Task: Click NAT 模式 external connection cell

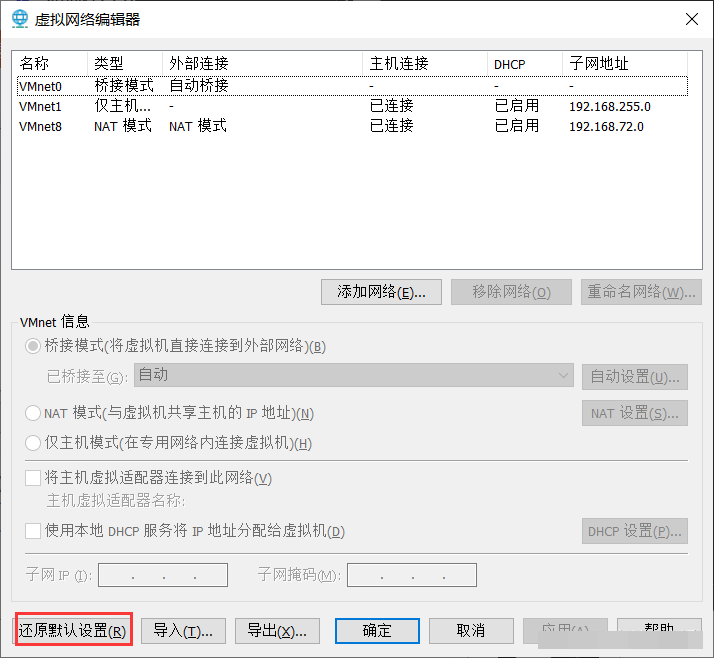Action: click(x=198, y=126)
